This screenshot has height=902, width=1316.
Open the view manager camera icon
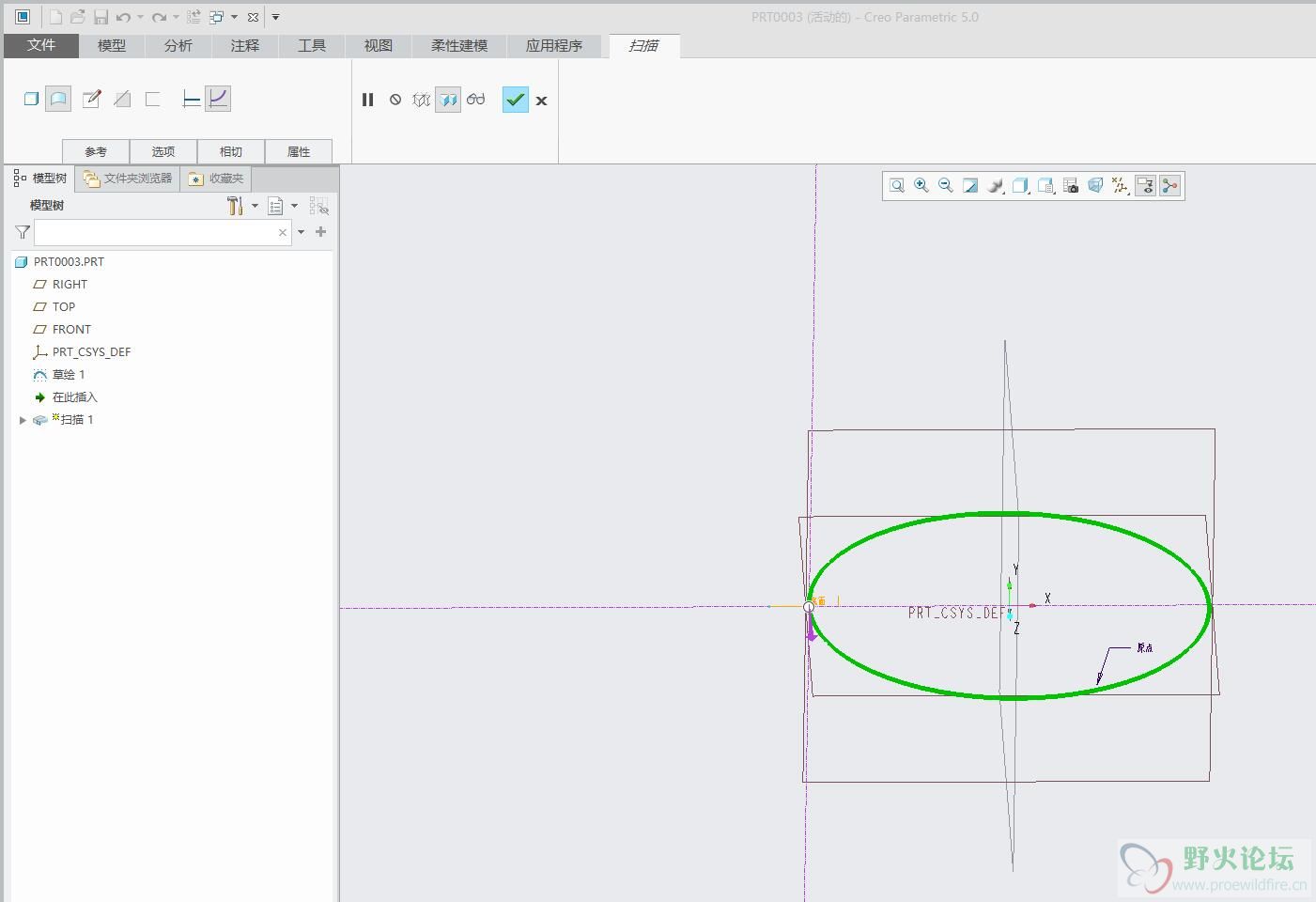[1071, 186]
